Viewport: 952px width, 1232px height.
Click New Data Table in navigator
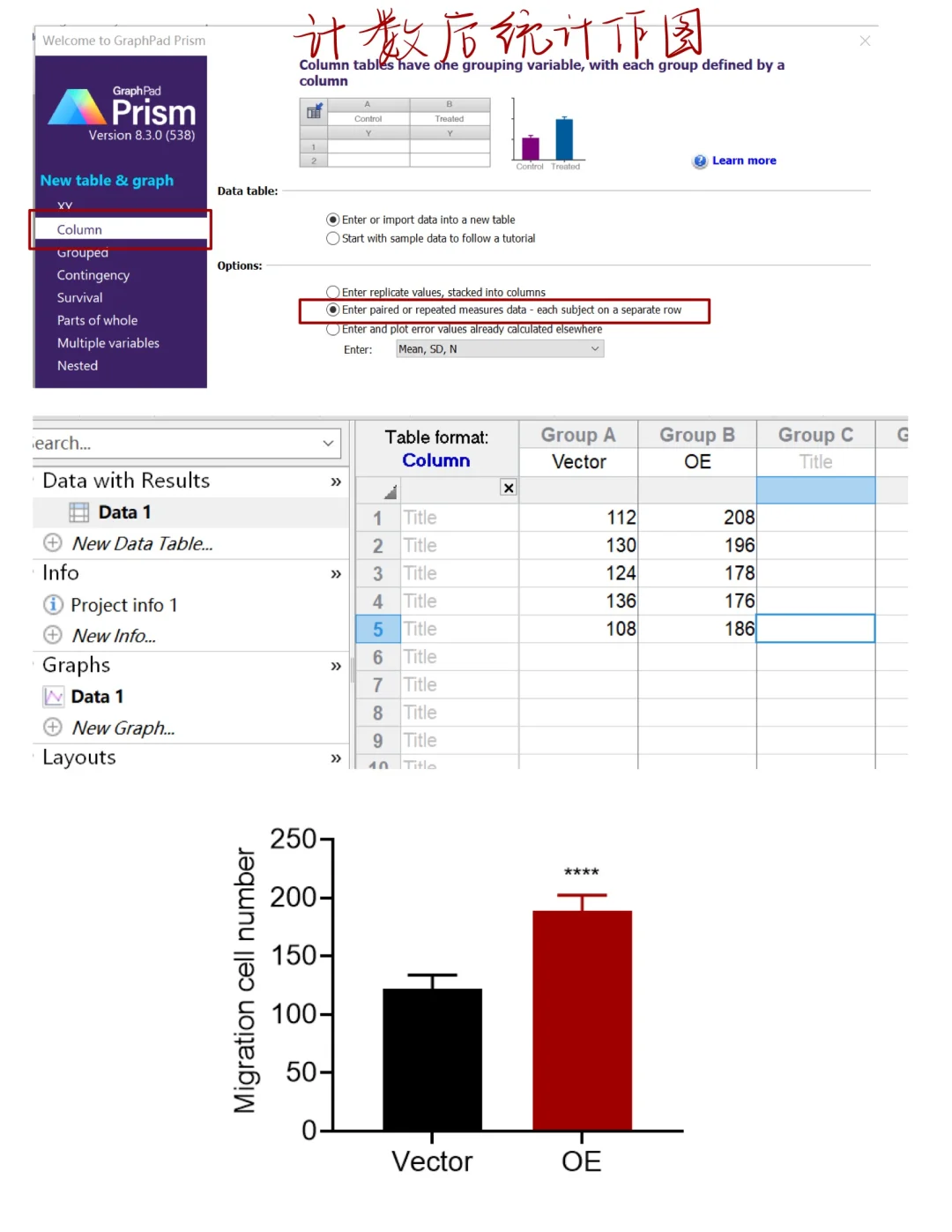click(x=143, y=543)
